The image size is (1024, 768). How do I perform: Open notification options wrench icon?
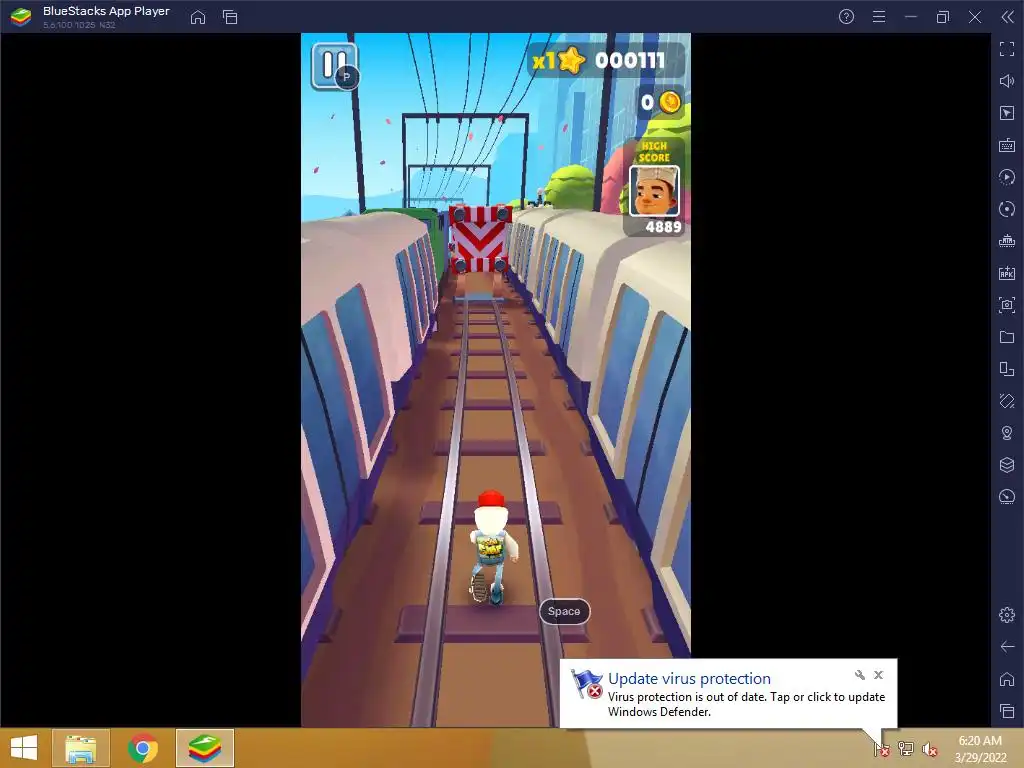click(859, 675)
